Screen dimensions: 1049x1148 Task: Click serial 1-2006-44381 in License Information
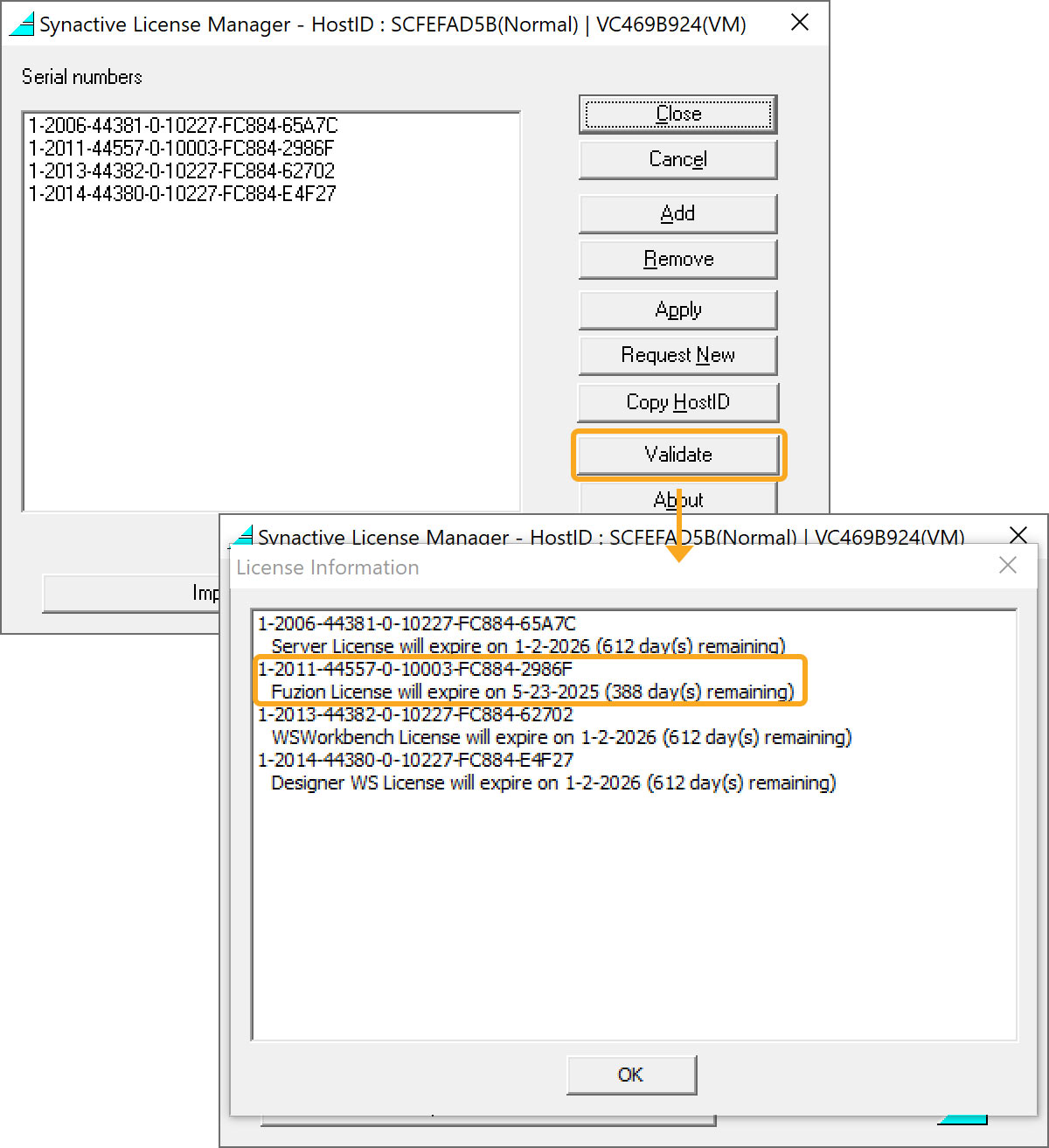click(x=417, y=623)
